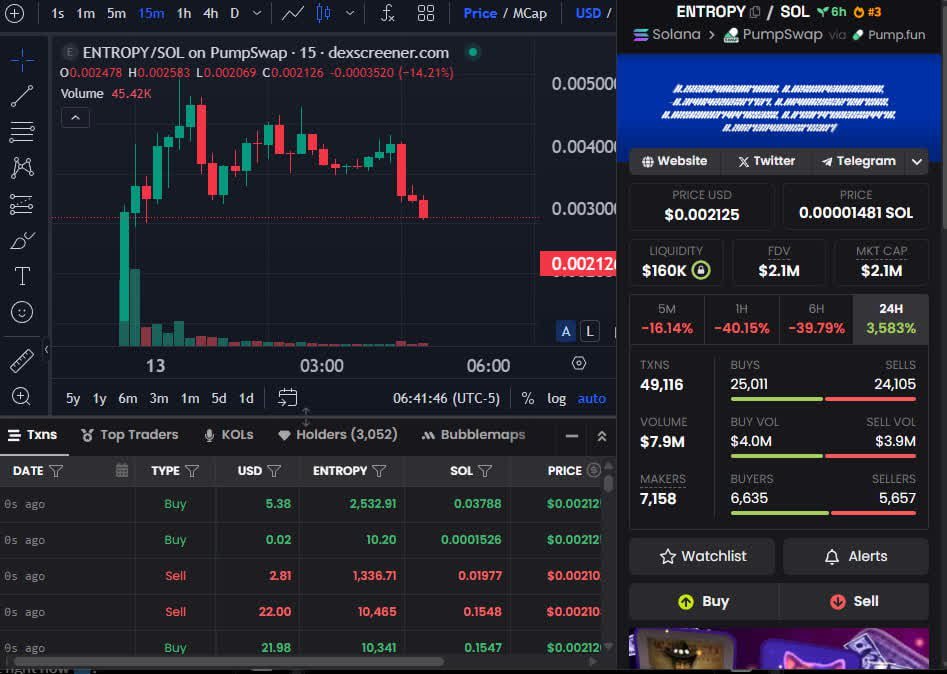Collapse the chart legend arrow
Image resolution: width=947 pixels, height=674 pixels.
75,118
